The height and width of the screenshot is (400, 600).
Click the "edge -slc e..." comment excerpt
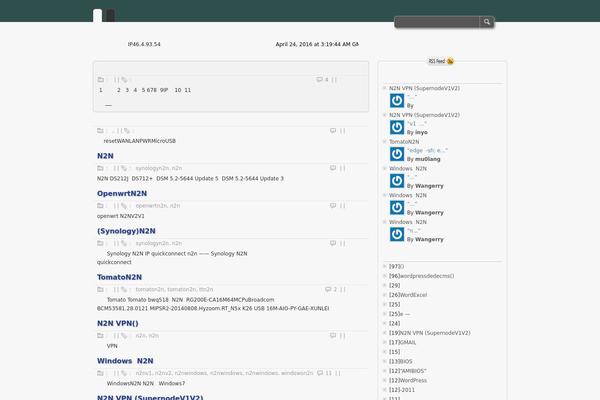click(427, 150)
